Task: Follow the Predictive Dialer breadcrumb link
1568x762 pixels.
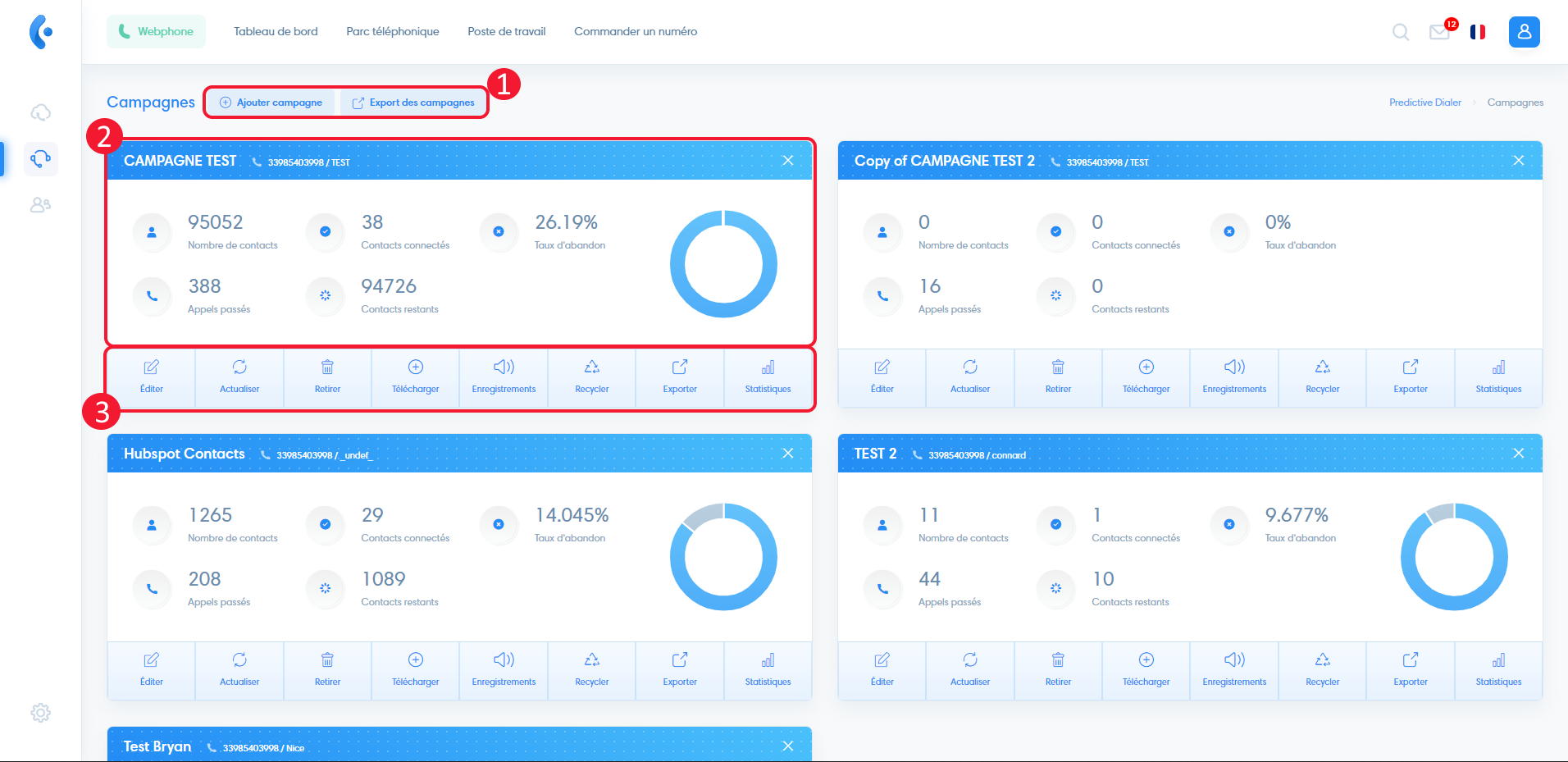Action: (x=1425, y=103)
